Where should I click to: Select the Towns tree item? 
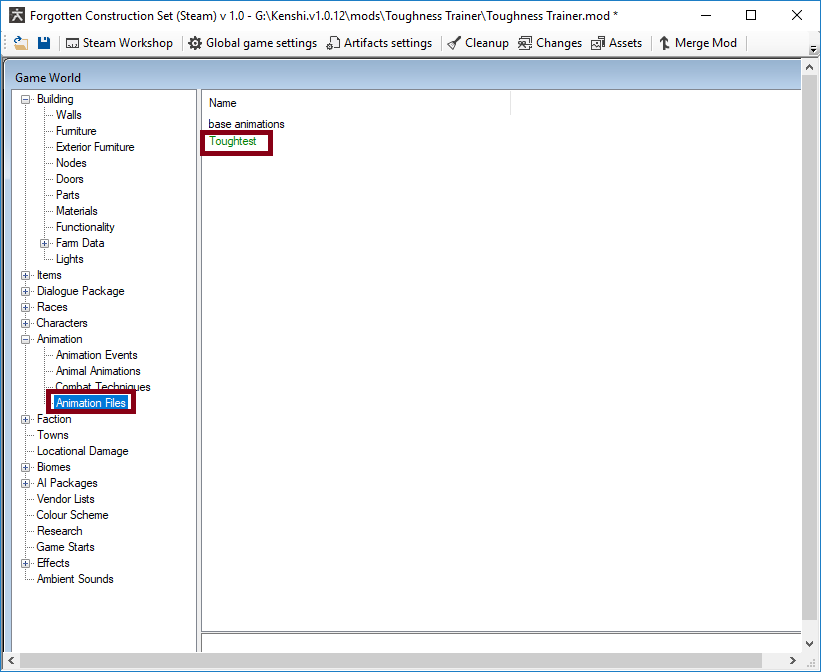click(x=52, y=435)
